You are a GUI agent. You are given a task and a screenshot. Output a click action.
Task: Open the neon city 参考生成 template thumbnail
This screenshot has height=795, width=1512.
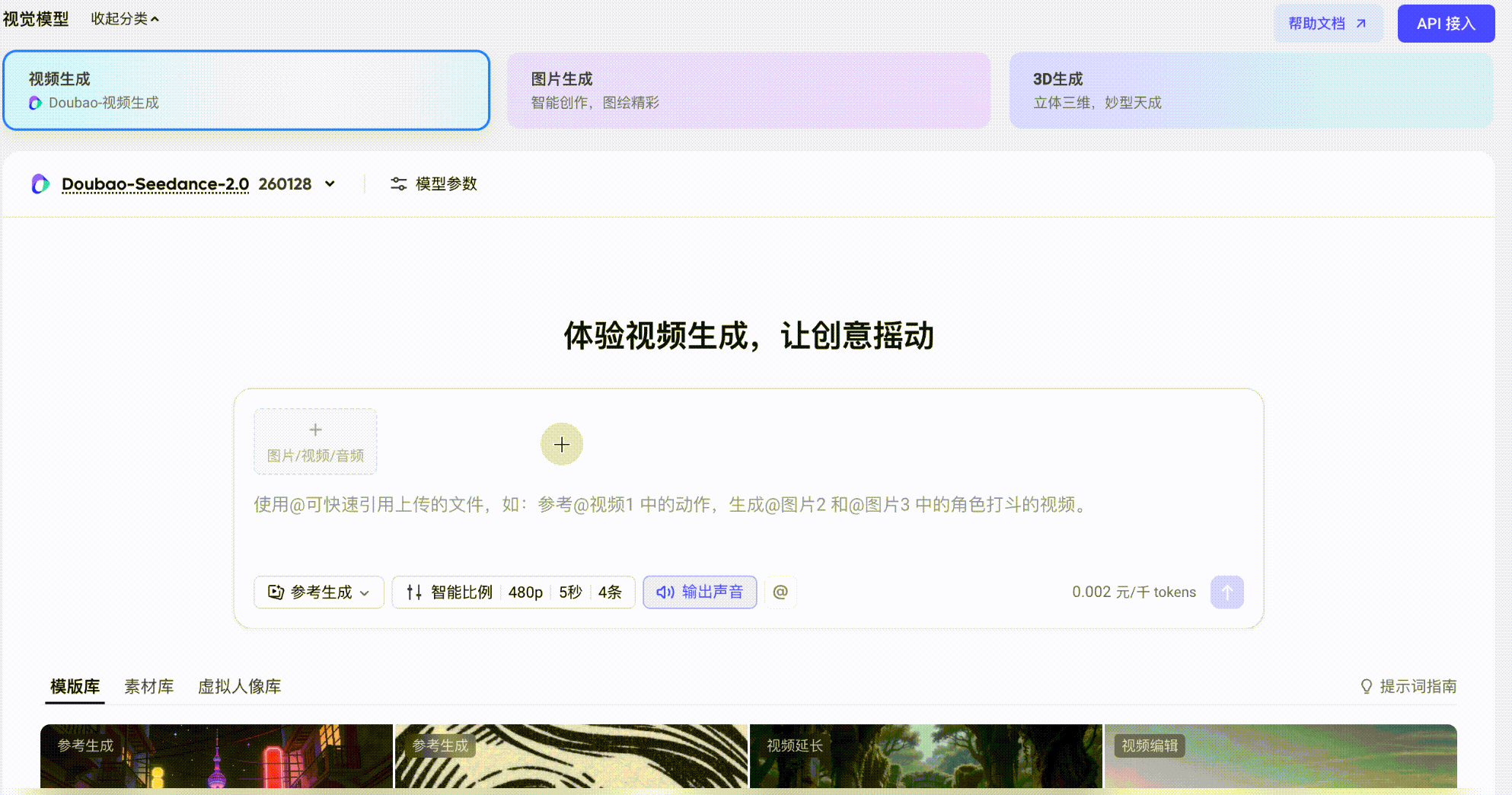click(x=216, y=756)
